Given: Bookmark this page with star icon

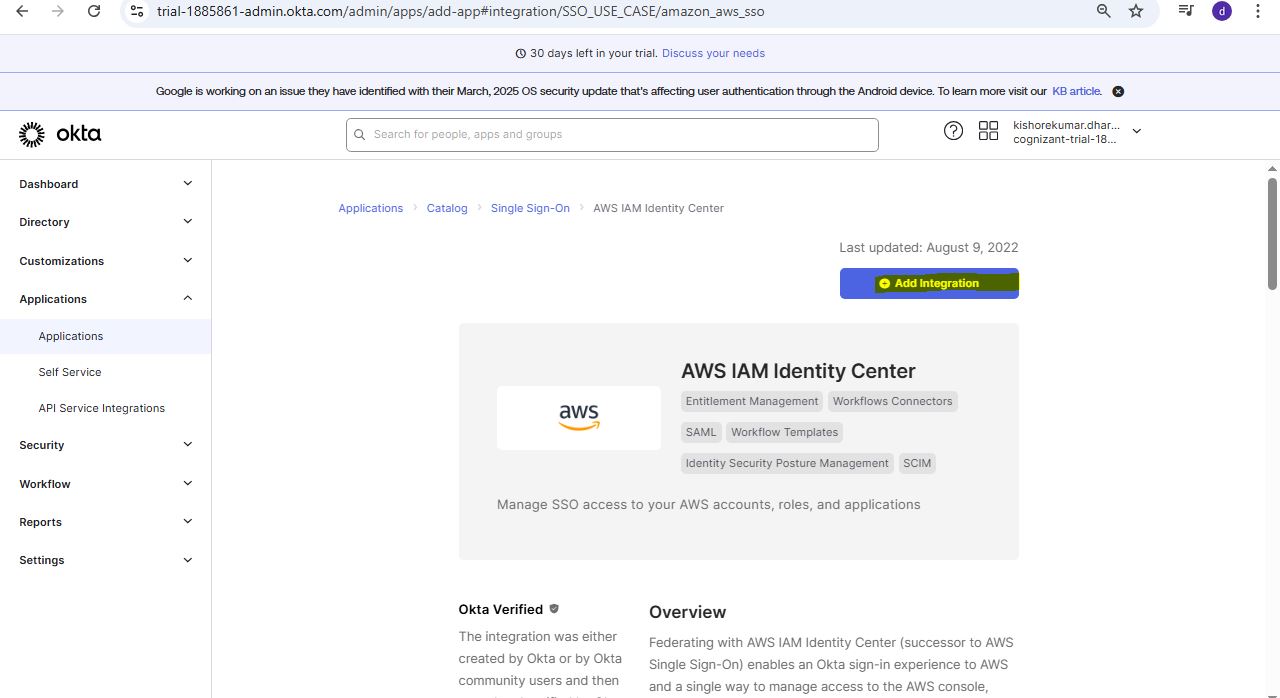Looking at the screenshot, I should (1136, 11).
